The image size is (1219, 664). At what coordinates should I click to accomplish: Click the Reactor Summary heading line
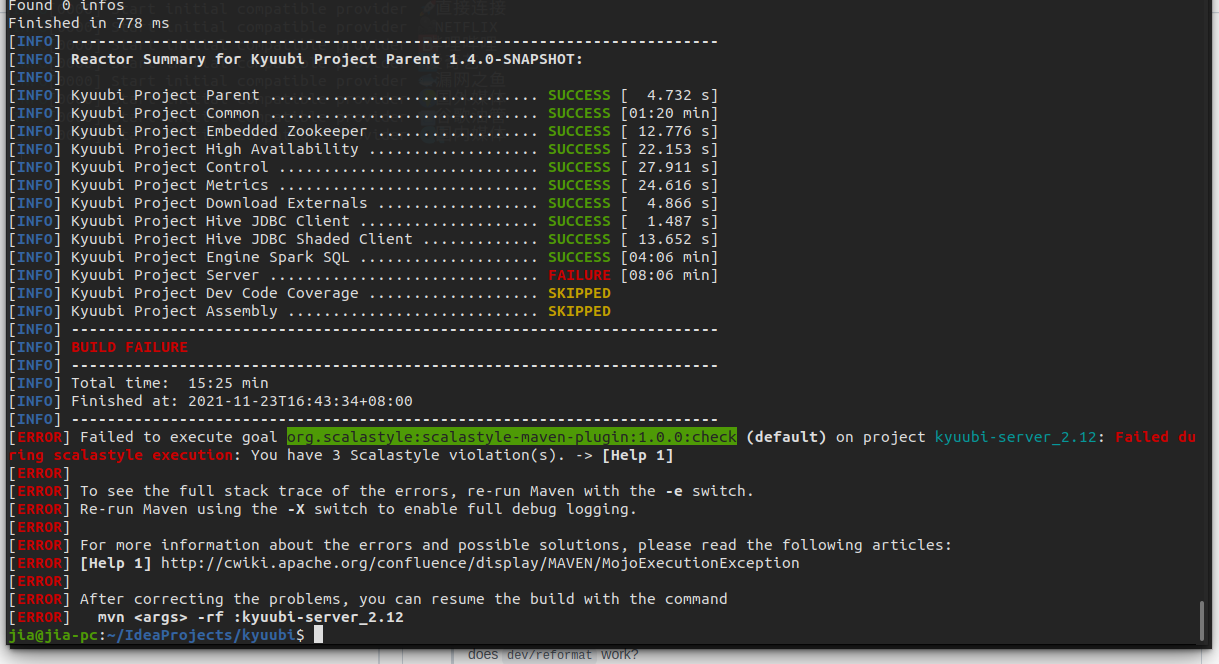point(327,59)
